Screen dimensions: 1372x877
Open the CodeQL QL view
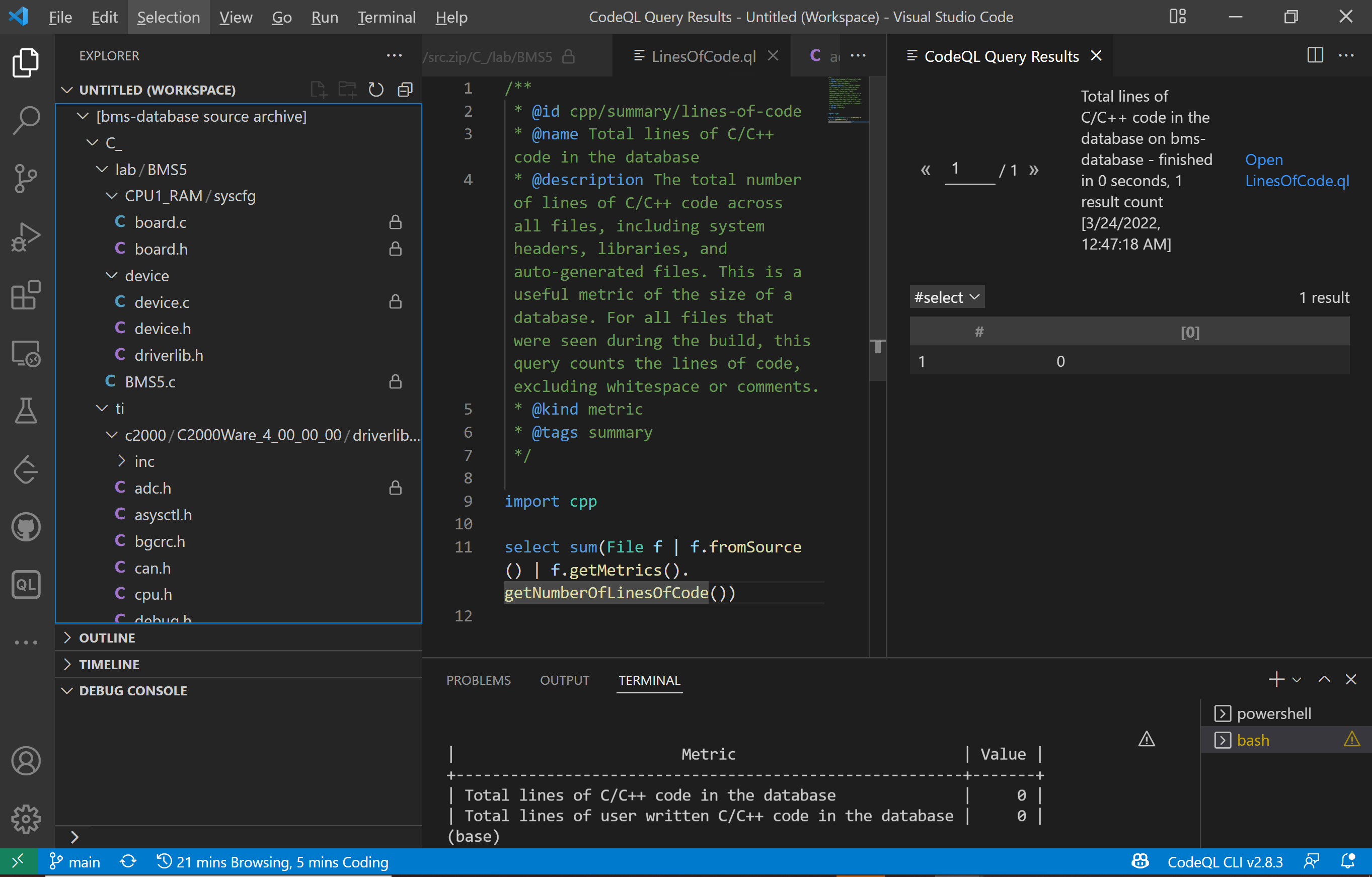point(26,585)
